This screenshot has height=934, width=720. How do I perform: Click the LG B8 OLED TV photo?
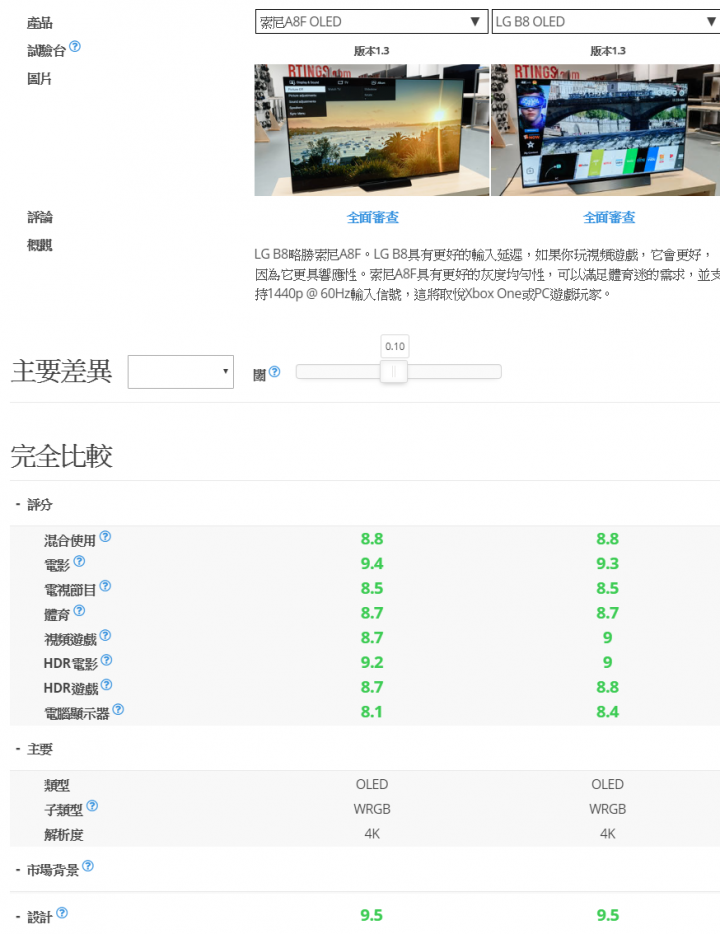point(606,130)
